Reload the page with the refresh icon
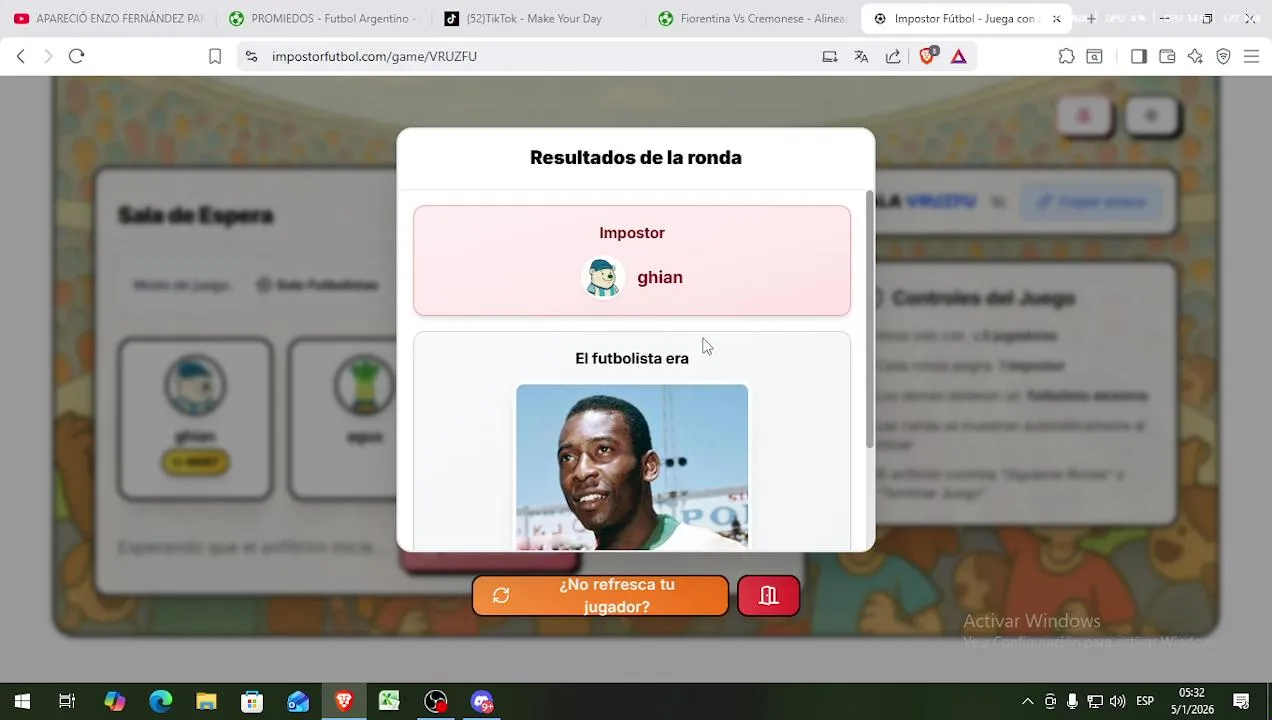 click(x=76, y=57)
